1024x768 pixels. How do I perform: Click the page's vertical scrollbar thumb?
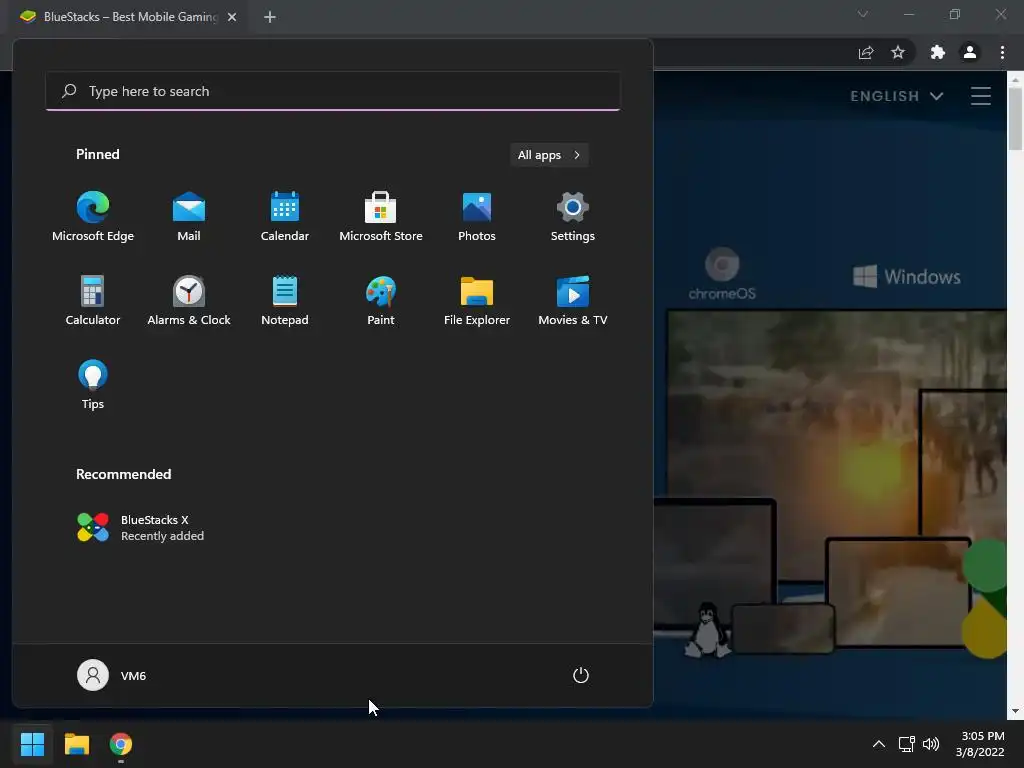(x=1016, y=119)
